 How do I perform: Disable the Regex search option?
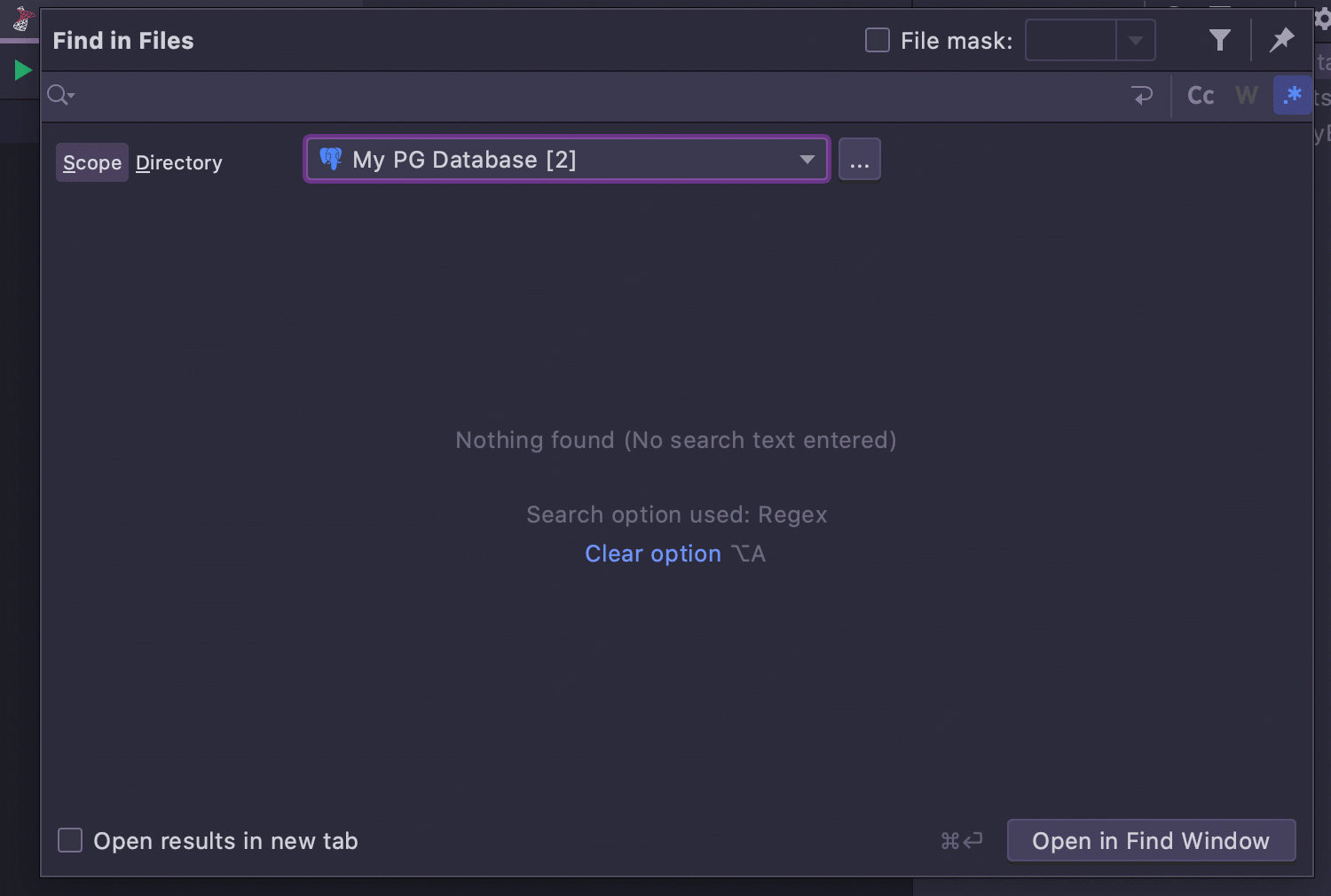point(1292,95)
